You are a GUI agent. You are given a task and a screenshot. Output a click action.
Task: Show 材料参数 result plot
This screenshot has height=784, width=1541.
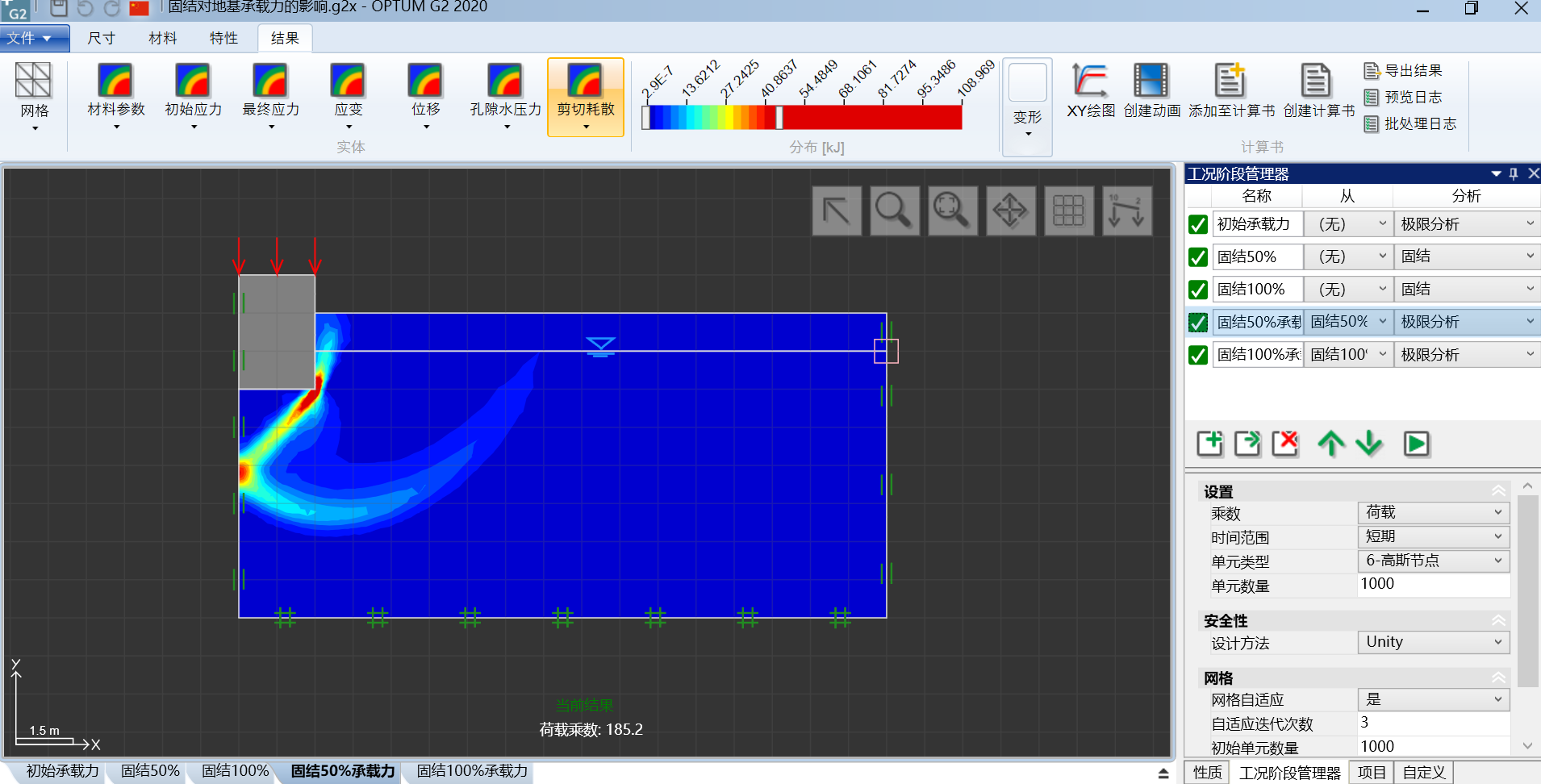116,95
